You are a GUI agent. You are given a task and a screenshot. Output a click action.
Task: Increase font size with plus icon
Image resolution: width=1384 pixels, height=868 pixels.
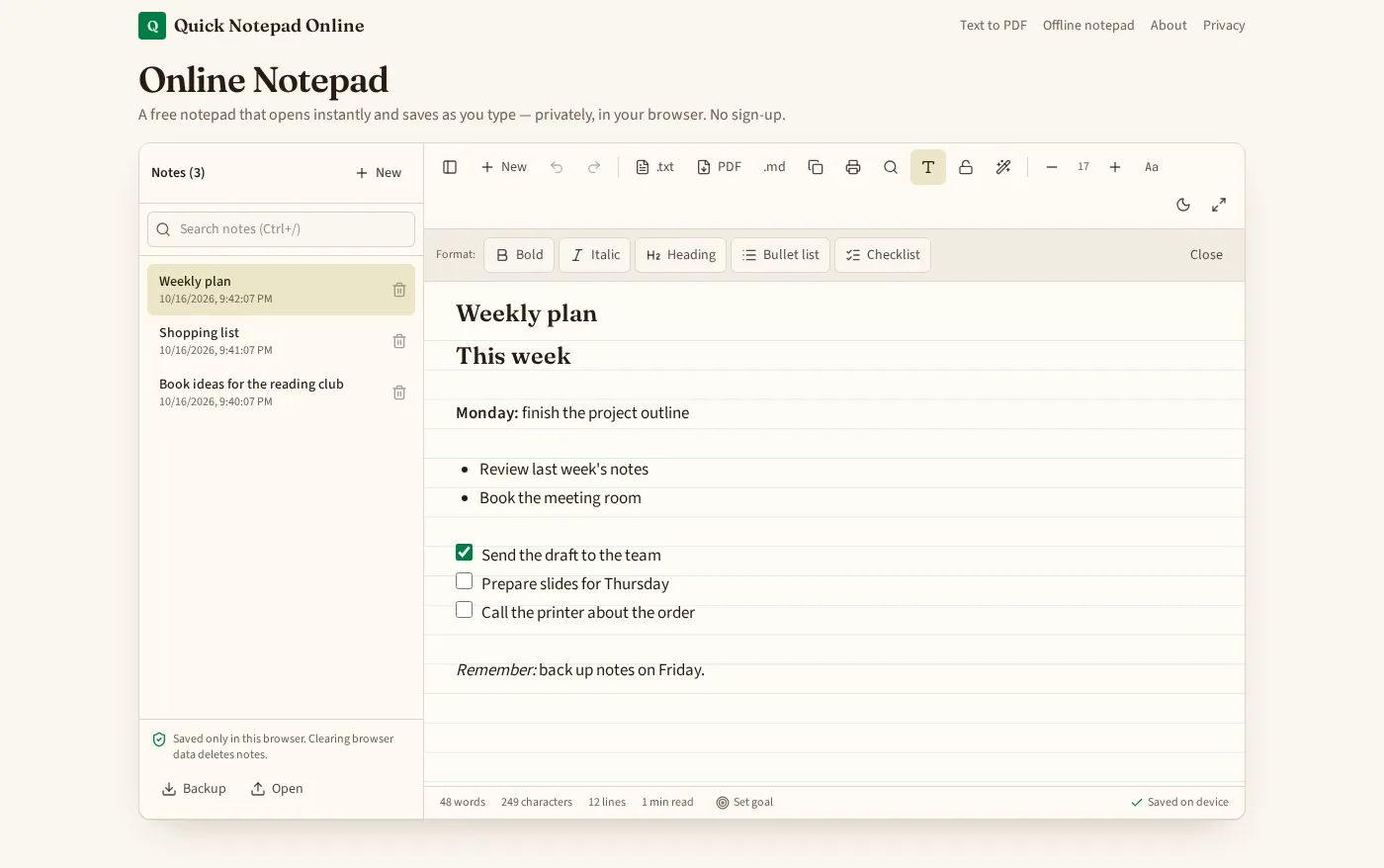(x=1115, y=167)
